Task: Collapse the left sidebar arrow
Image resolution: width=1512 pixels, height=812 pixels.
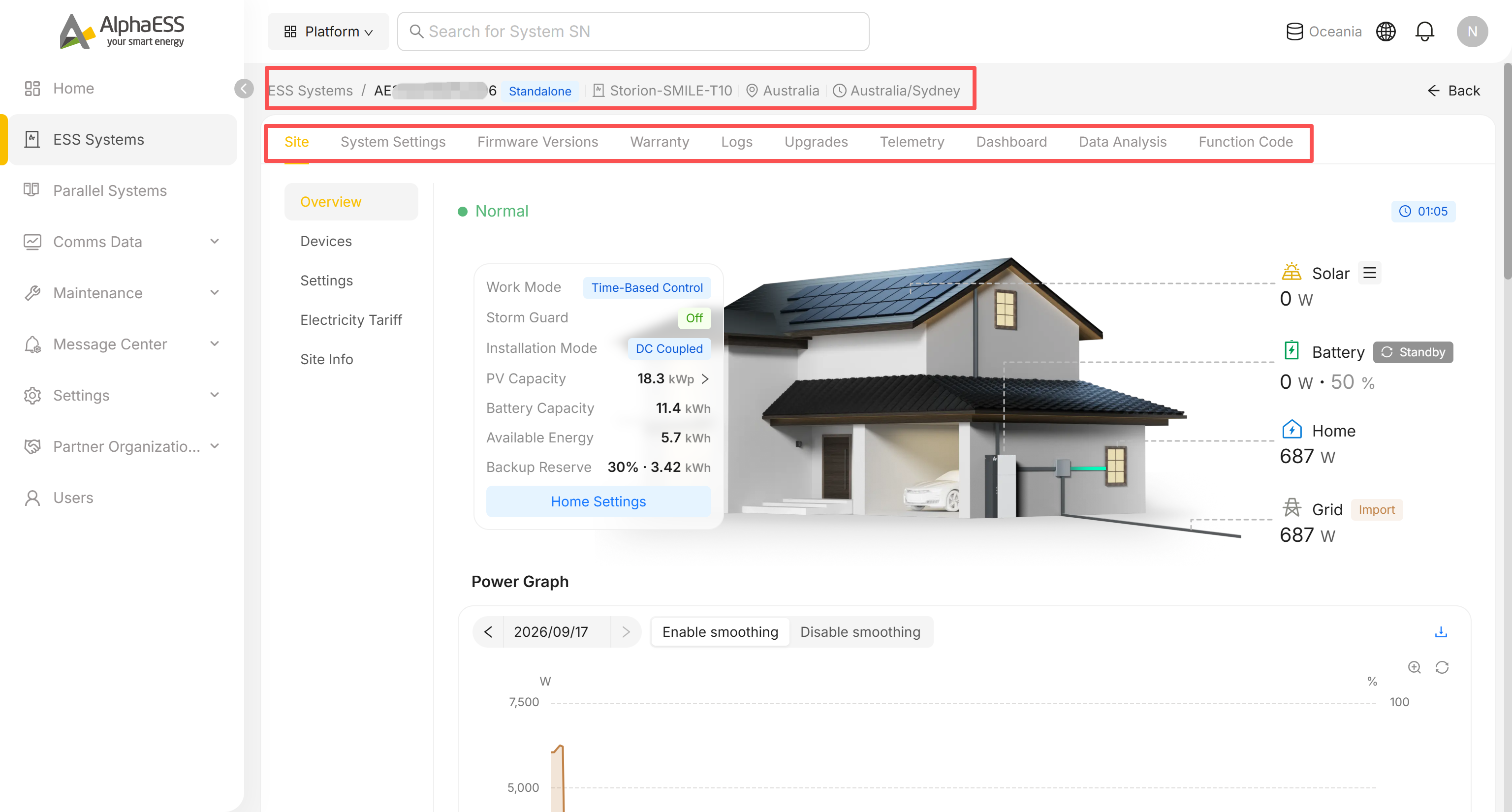Action: click(244, 89)
